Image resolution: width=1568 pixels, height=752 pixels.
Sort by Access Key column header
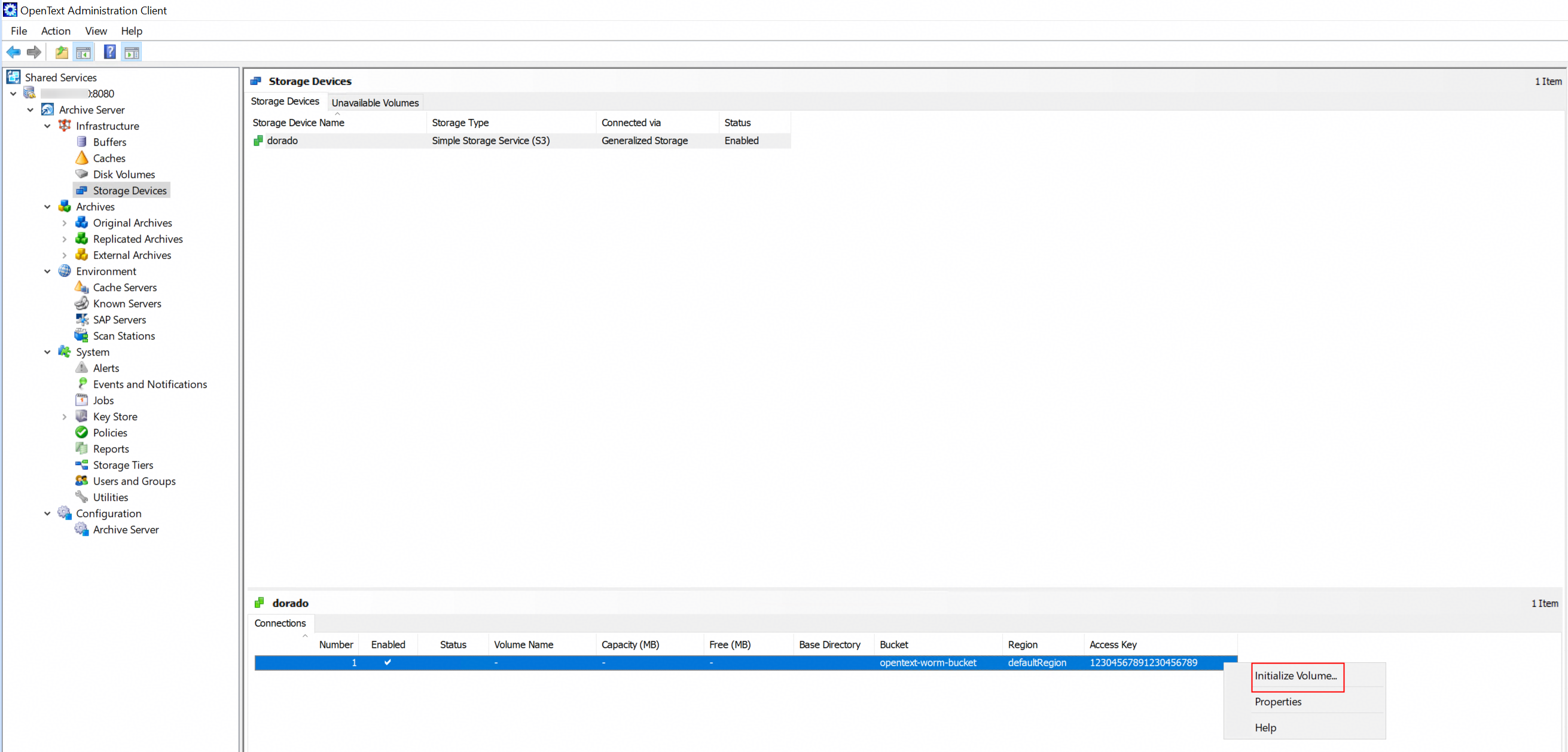point(1160,644)
